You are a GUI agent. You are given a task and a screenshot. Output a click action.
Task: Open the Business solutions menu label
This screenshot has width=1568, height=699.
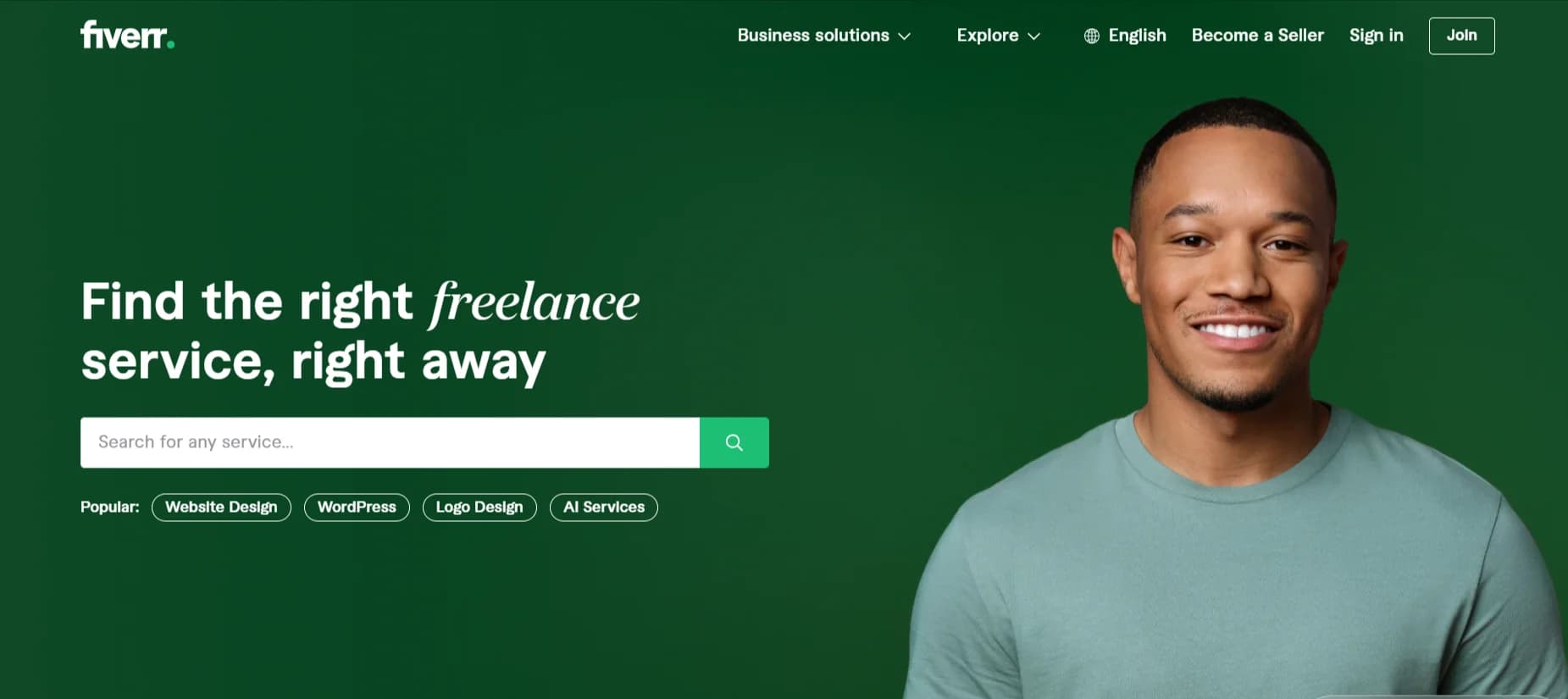[x=813, y=35]
